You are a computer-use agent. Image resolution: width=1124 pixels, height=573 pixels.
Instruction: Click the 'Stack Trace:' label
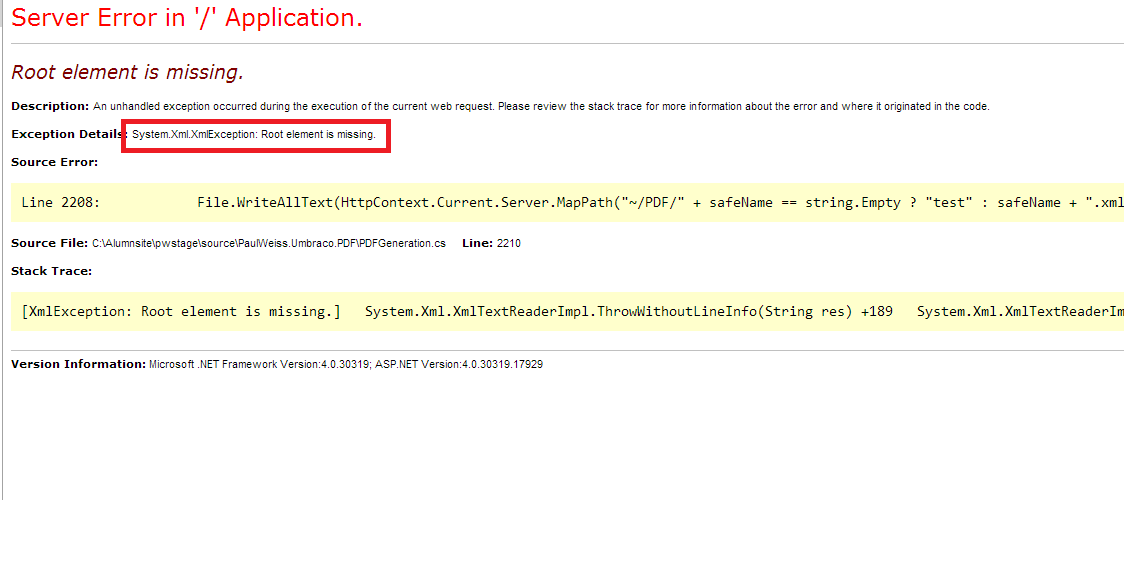tap(52, 271)
